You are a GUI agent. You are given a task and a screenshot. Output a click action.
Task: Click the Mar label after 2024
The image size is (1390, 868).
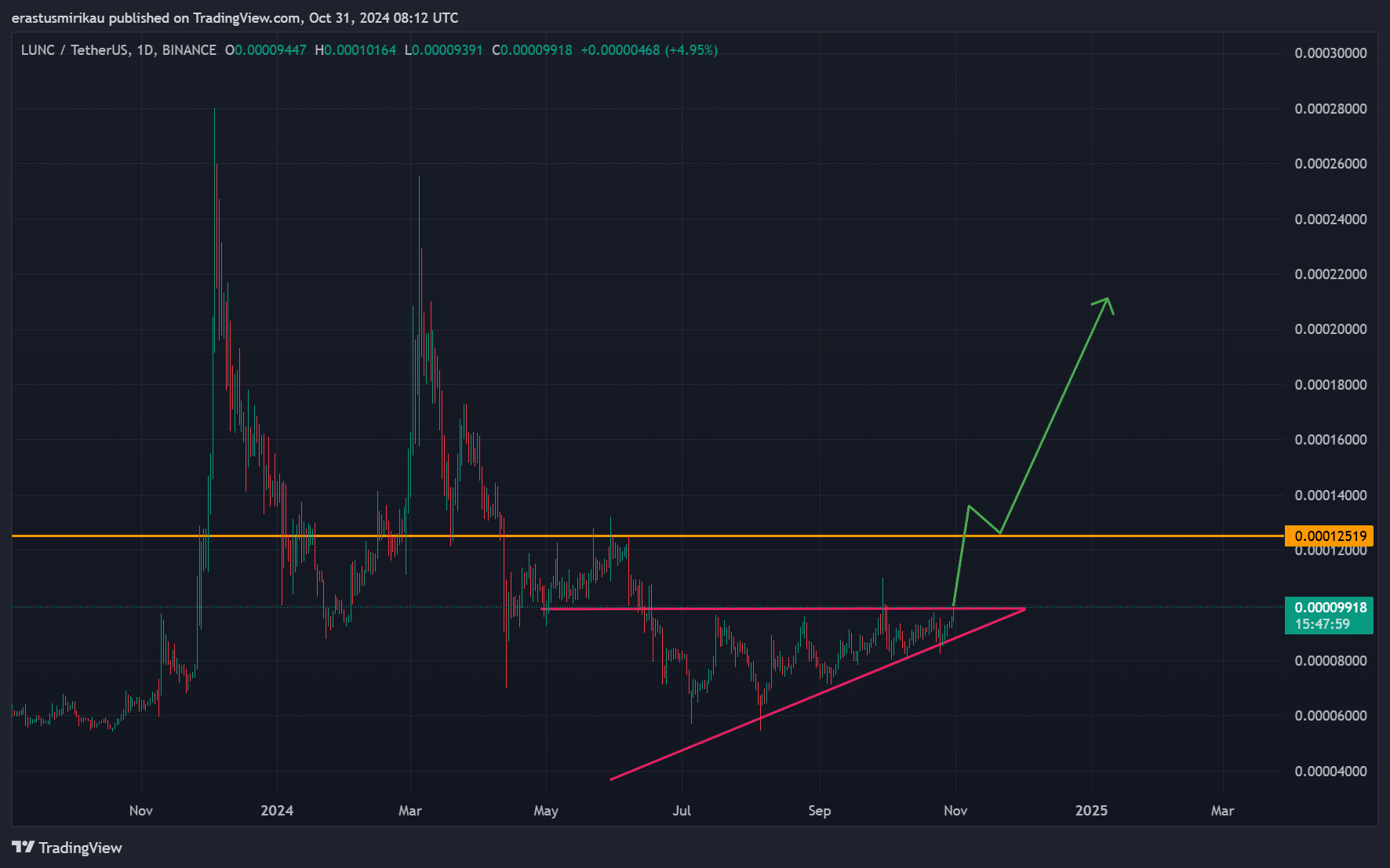pyautogui.click(x=410, y=811)
